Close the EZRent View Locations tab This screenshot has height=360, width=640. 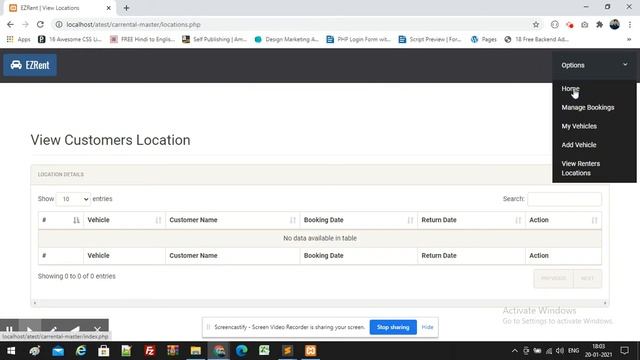click(109, 8)
